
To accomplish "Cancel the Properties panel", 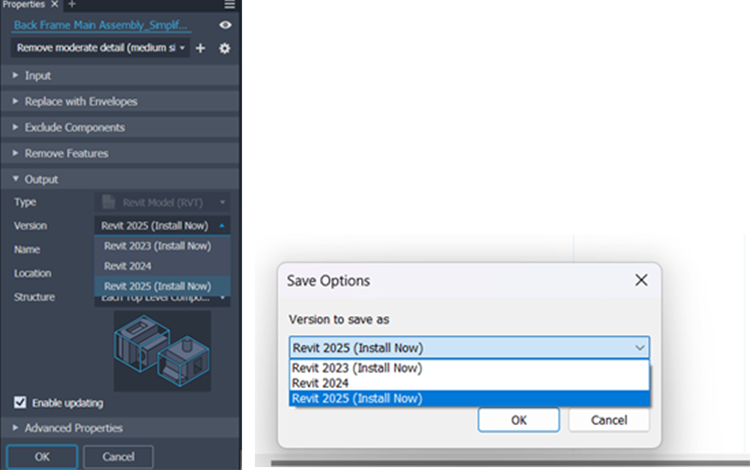I will [x=118, y=457].
